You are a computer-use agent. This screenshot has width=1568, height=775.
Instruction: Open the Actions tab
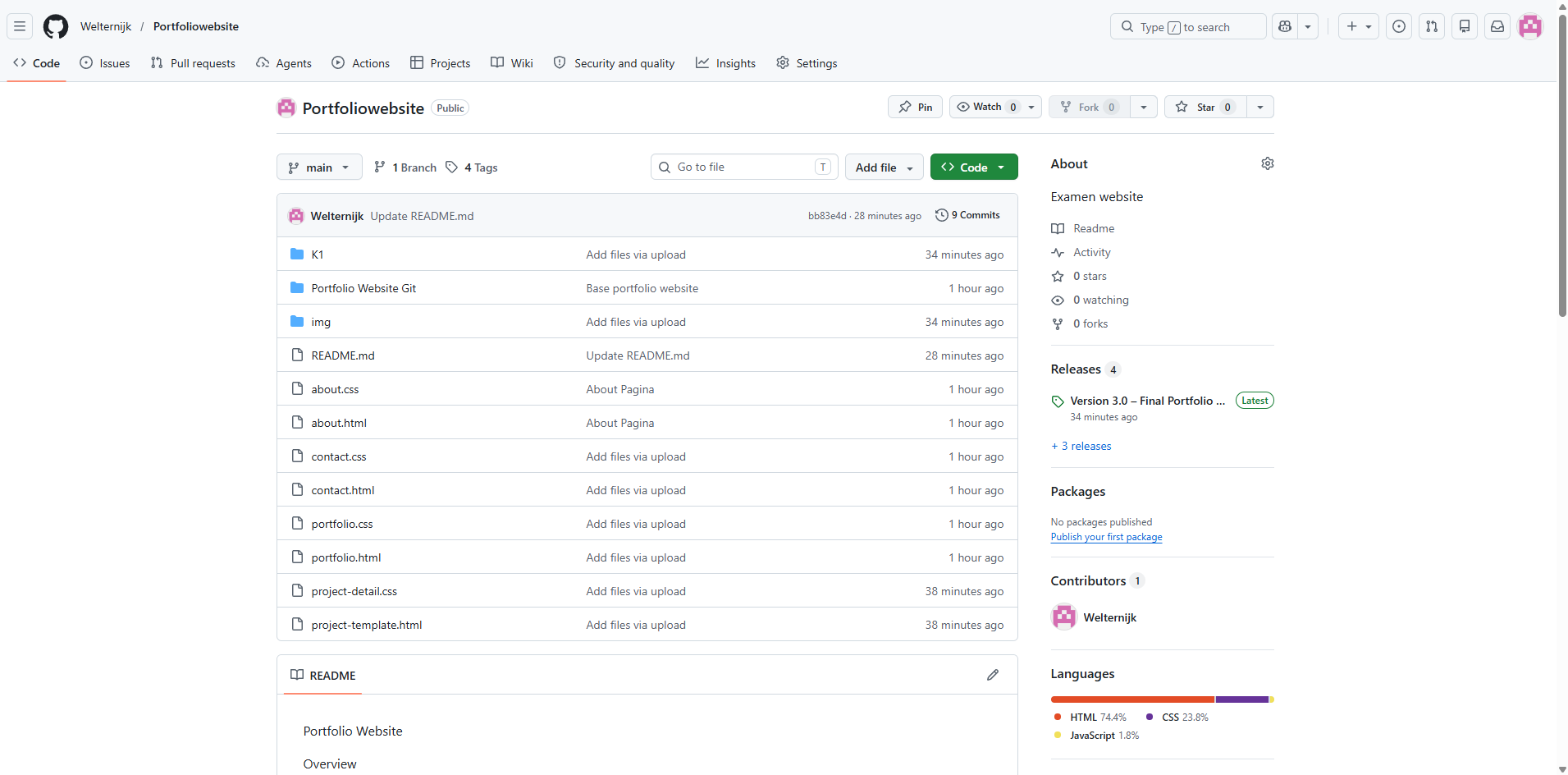point(361,63)
